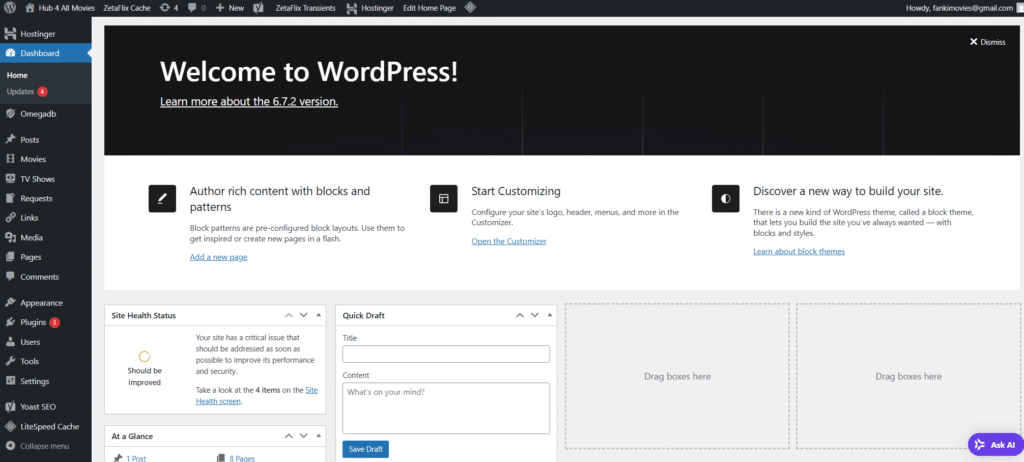Image resolution: width=1024 pixels, height=462 pixels.
Task: Open the Updates submenu with badge 4
Action: tap(27, 91)
